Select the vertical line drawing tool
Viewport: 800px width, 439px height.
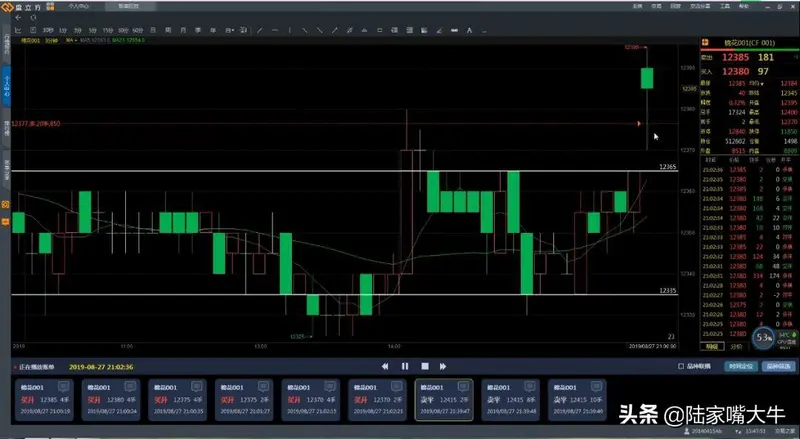290,31
